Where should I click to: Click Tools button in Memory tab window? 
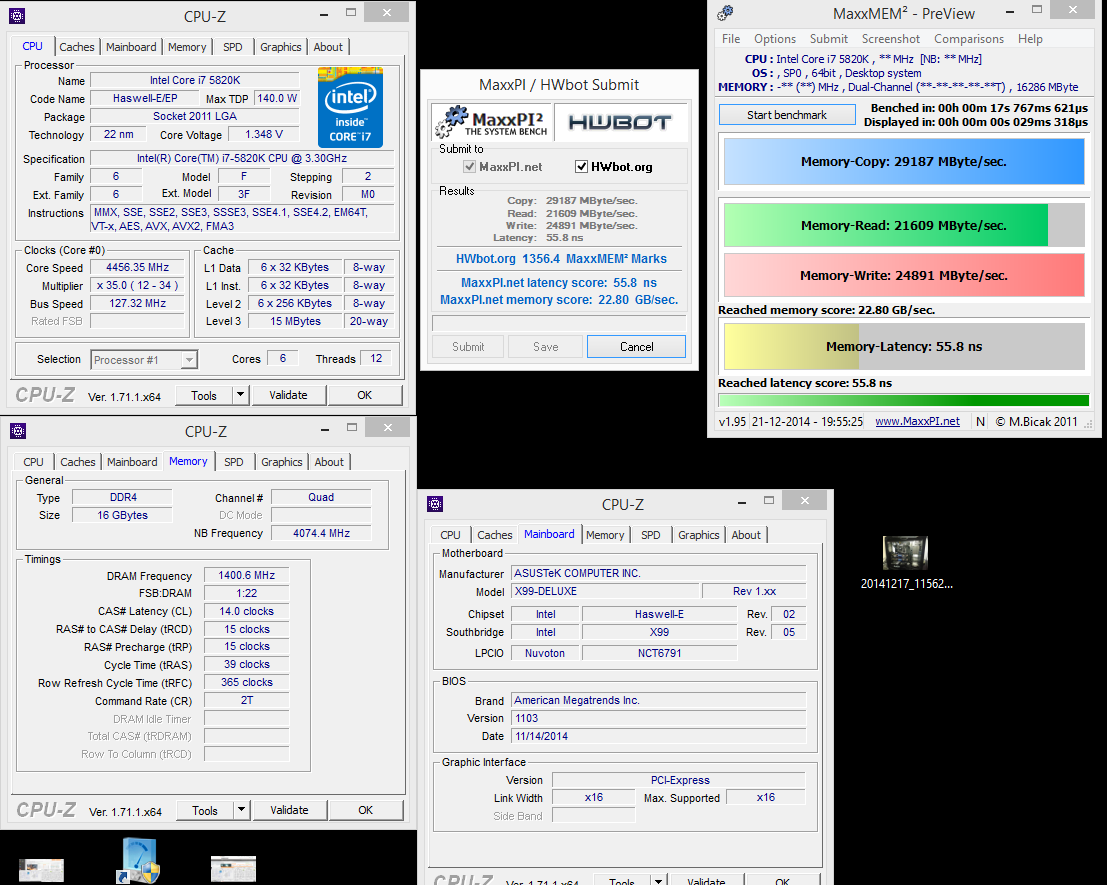point(205,810)
